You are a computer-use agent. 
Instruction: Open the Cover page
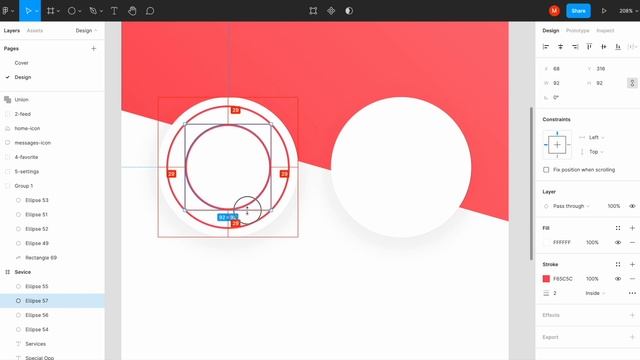point(21,63)
